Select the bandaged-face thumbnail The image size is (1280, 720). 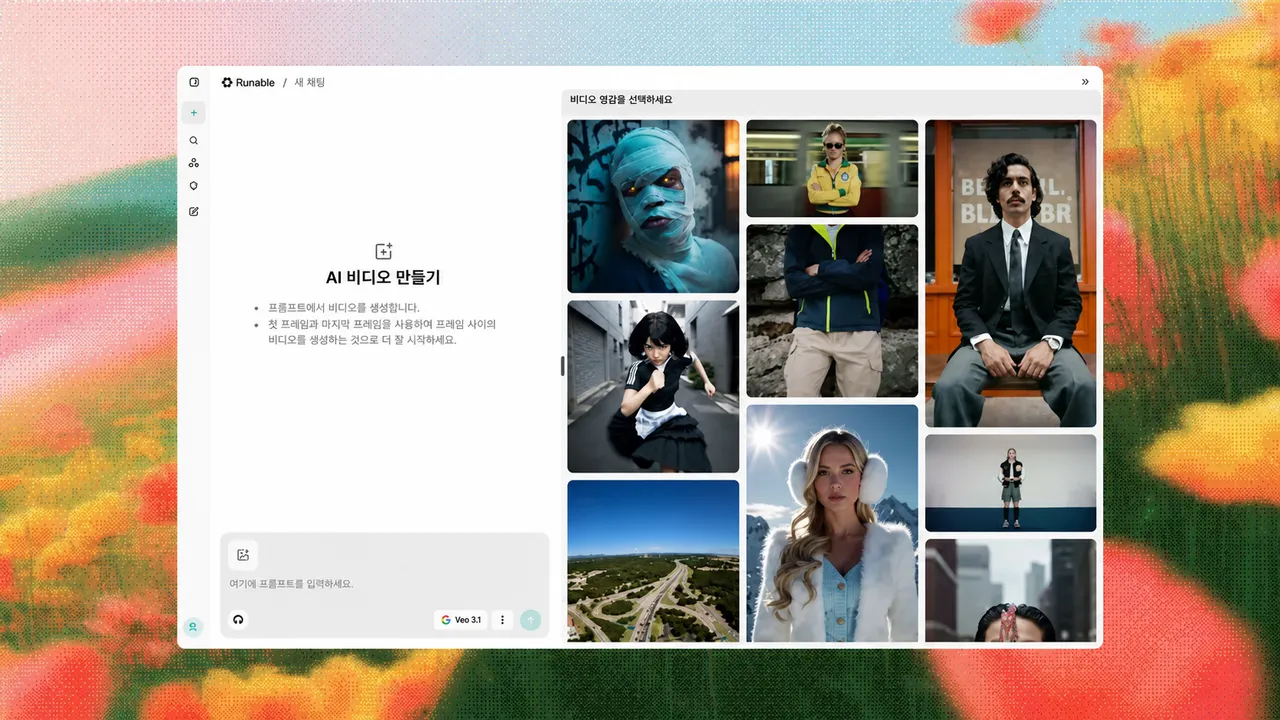pos(653,207)
